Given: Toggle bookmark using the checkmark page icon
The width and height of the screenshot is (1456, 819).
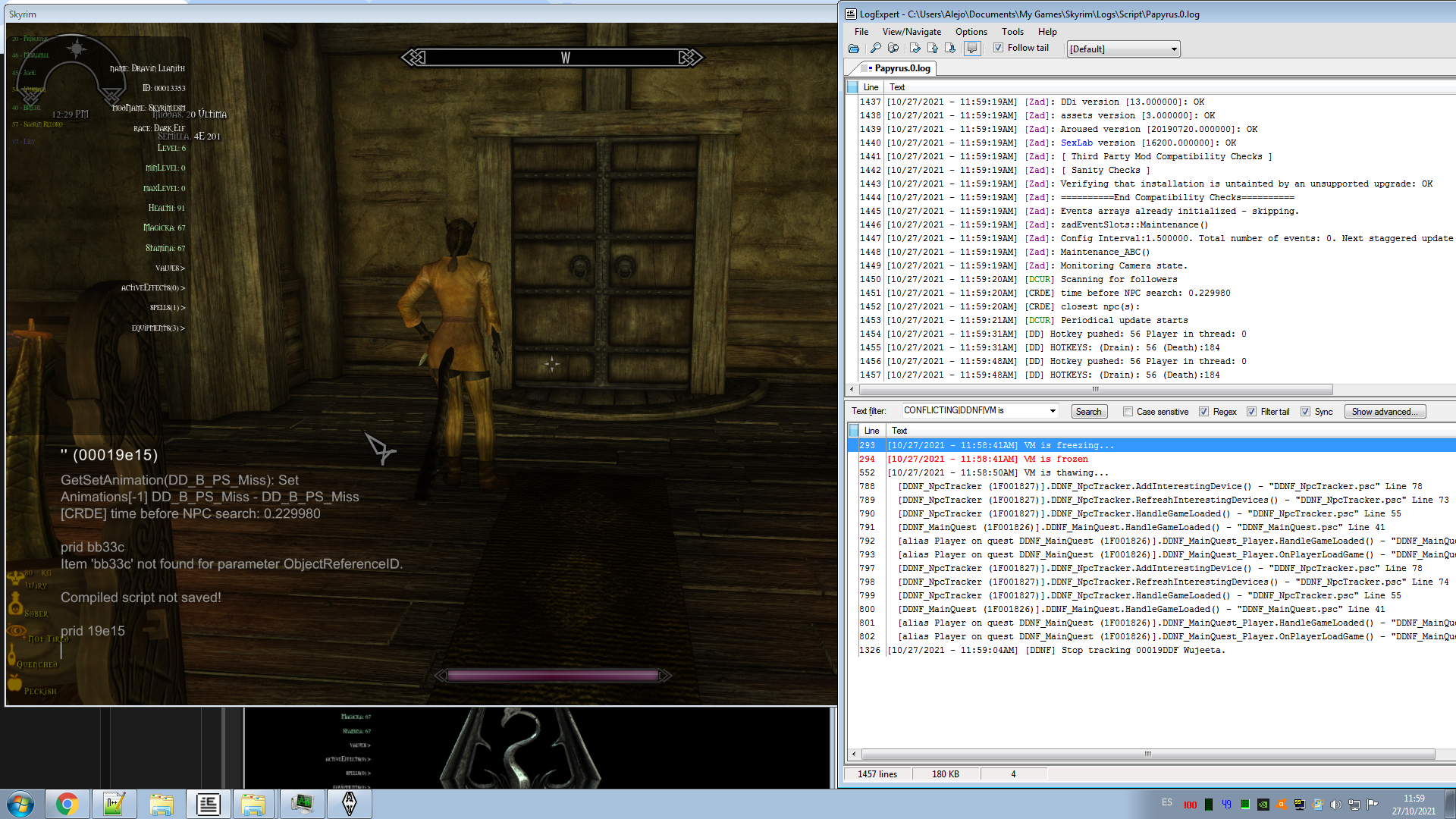Looking at the screenshot, I should pyautogui.click(x=915, y=49).
